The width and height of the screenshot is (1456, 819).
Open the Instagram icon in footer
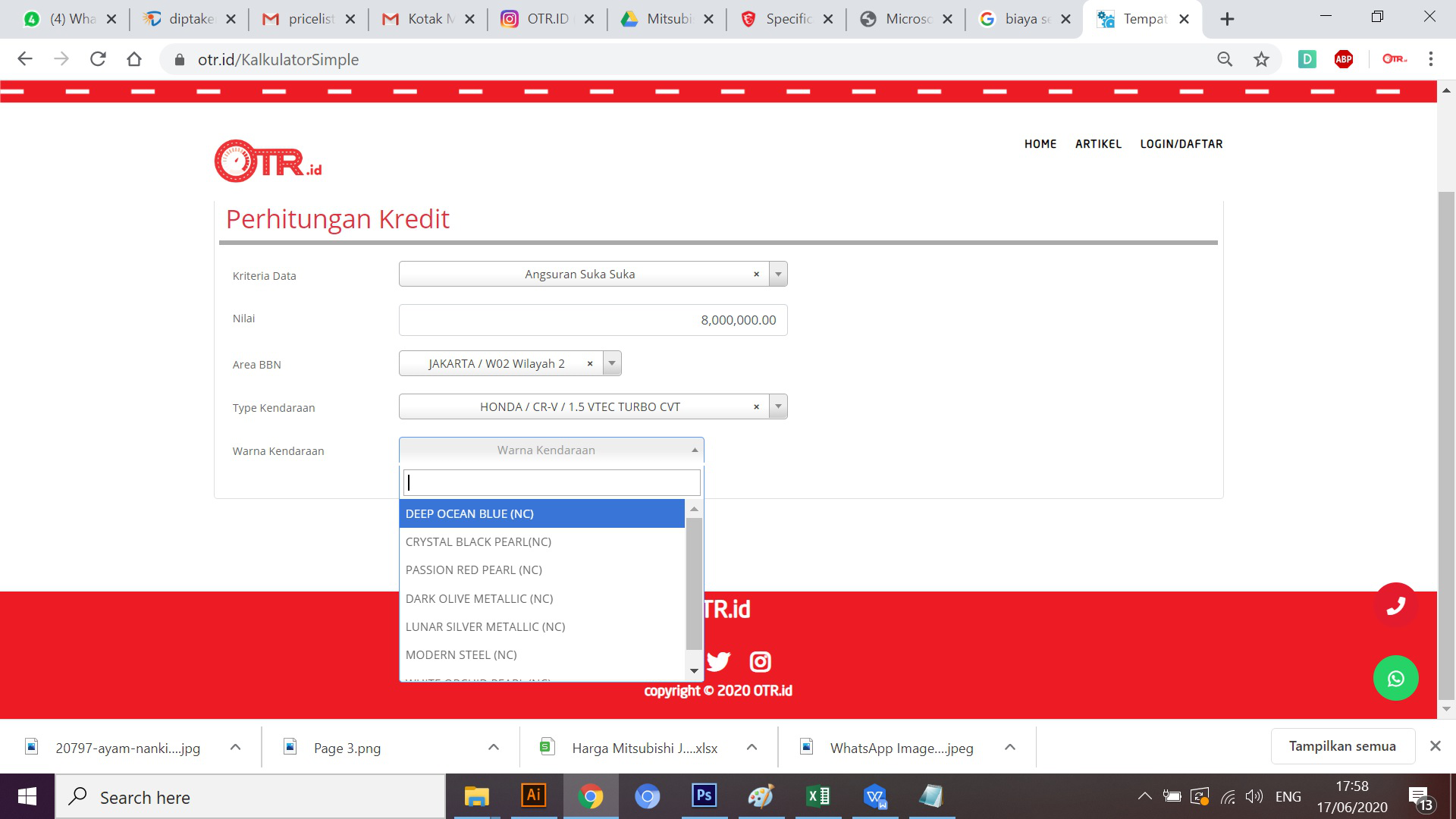[x=760, y=662]
